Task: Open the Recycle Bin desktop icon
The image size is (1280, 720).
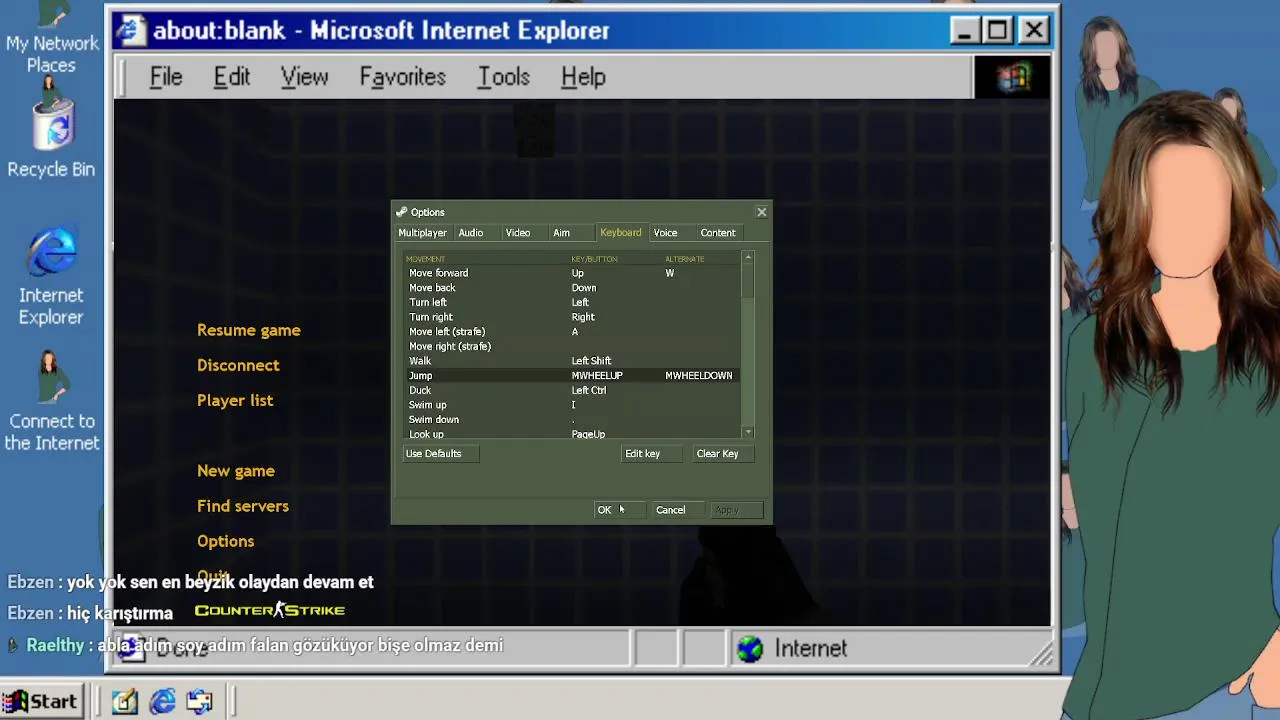Action: tap(50, 138)
